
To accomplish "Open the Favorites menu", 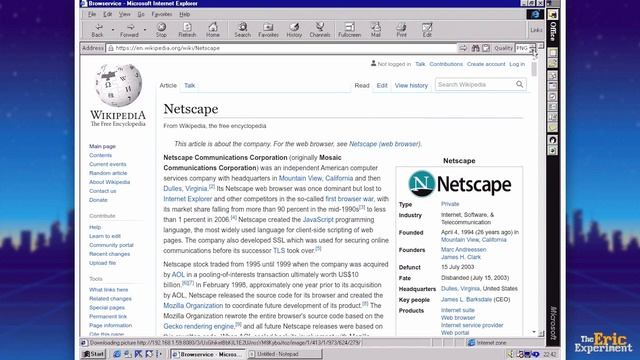I will (162, 14).
